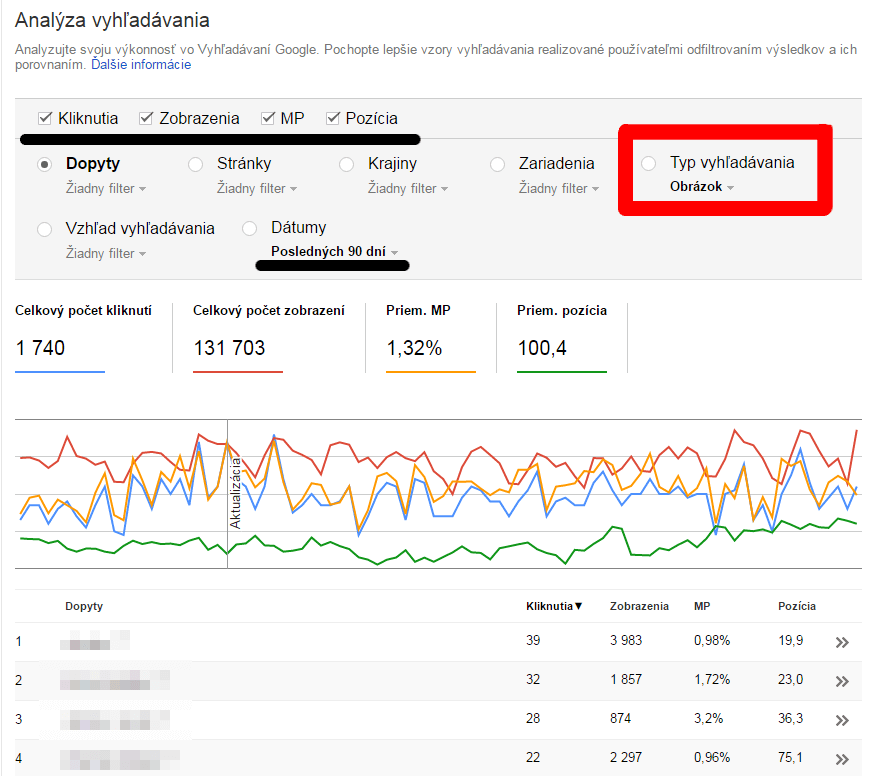Image resolution: width=872 pixels, height=776 pixels.
Task: Click the blurred query in row 3
Action: tap(115, 719)
